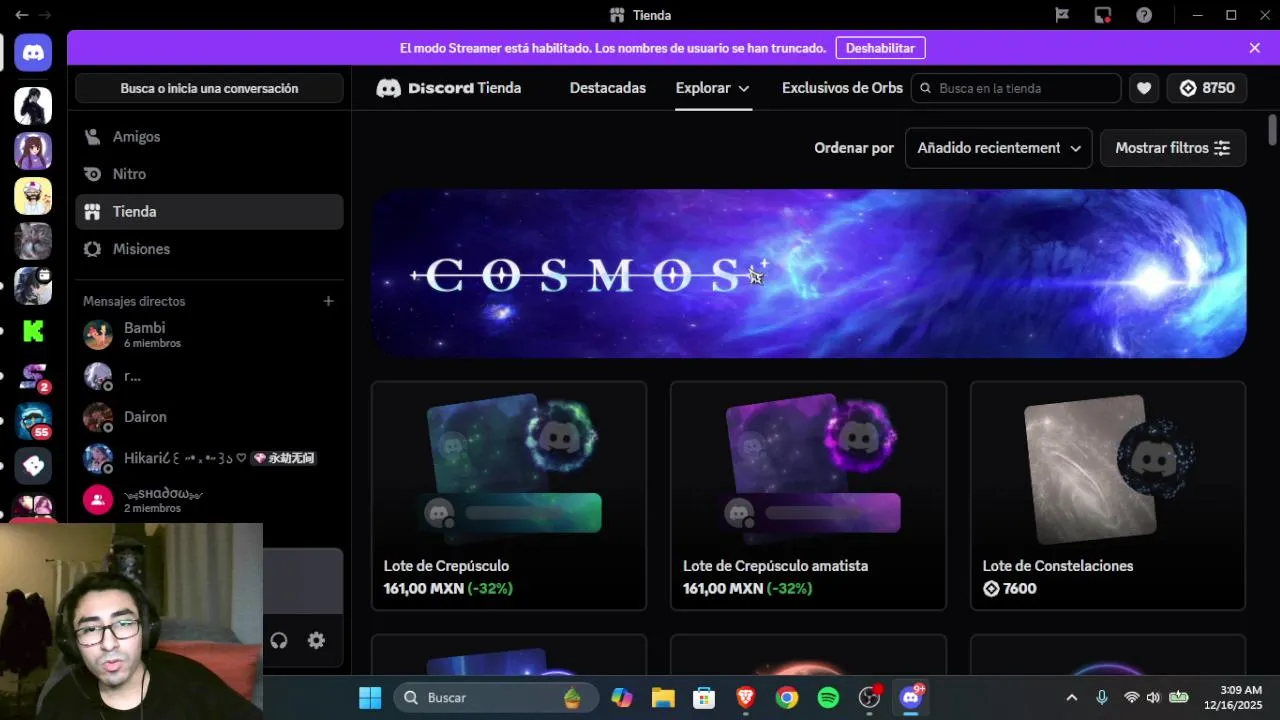Viewport: 1280px width, 720px height.
Task: Open OBS Studio from the taskbar
Action: coord(870,697)
